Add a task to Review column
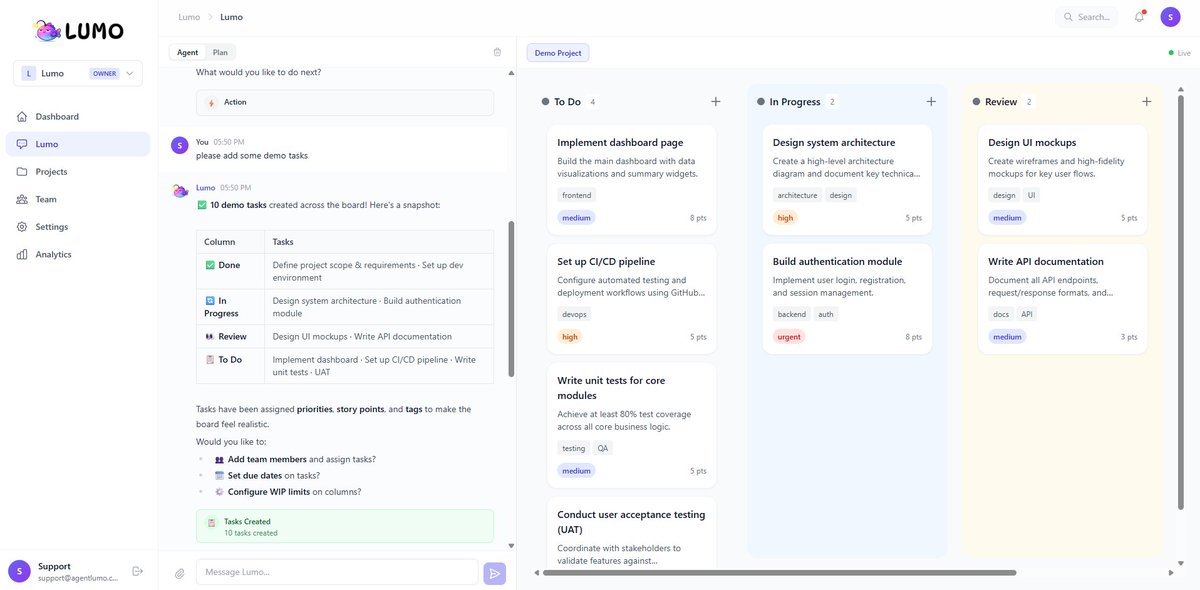This screenshot has height=590, width=1200. 1147,102
